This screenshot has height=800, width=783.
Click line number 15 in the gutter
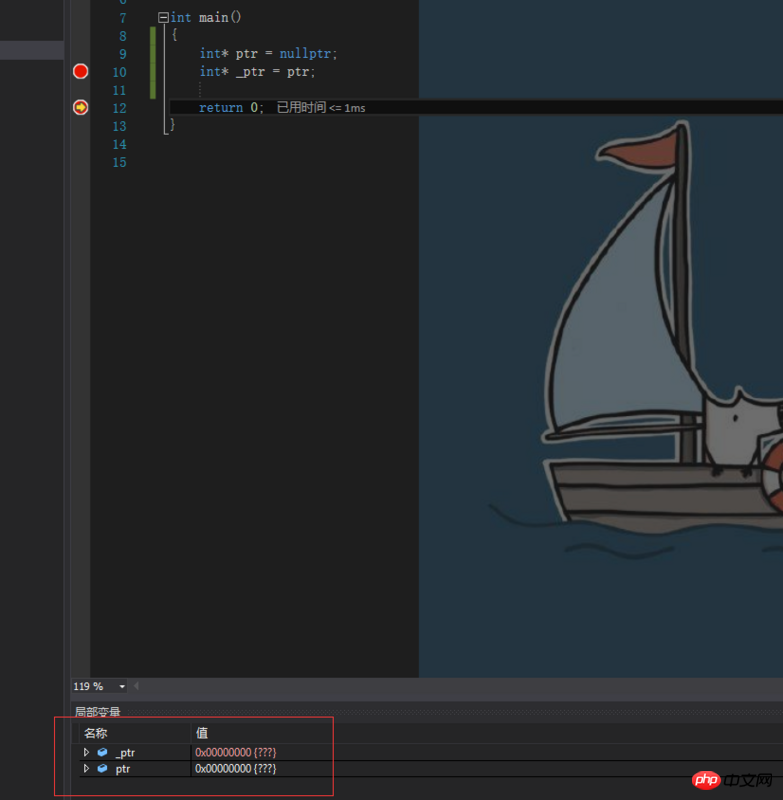[119, 163]
